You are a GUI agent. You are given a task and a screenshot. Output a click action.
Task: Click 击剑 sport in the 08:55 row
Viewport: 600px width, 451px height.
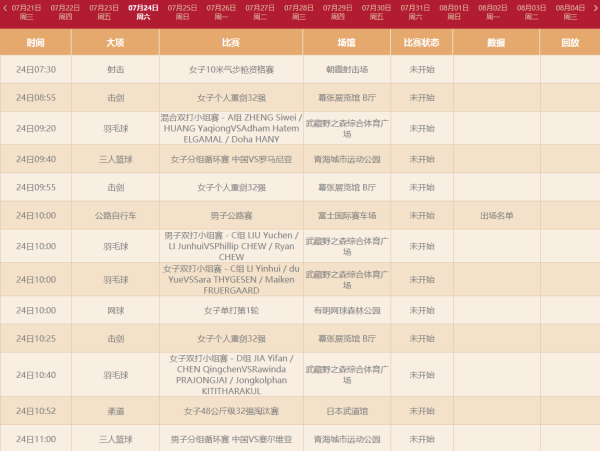116,98
